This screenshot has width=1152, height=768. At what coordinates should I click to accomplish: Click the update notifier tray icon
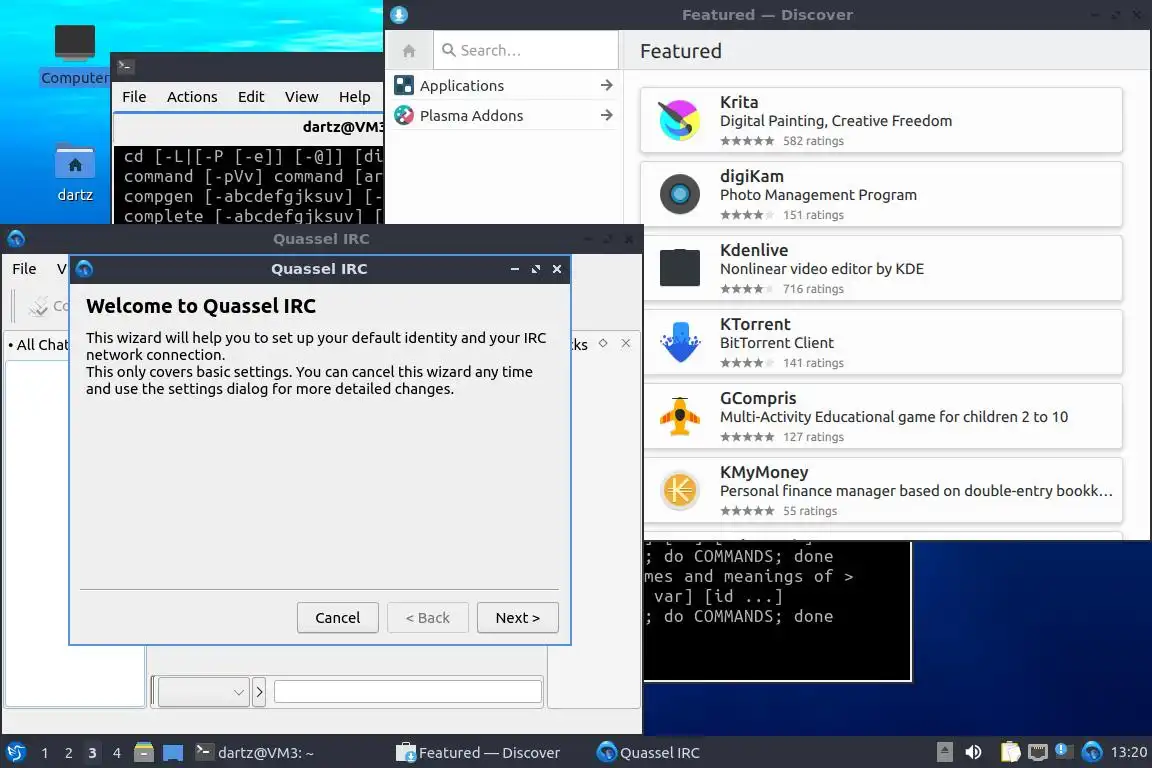point(1063,751)
